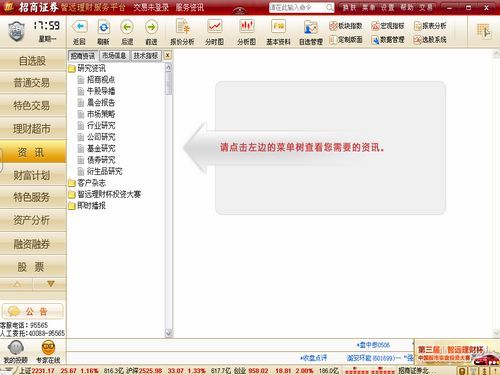This screenshot has width=500, height=375.
Task: Collapse the 研究资讯 folder
Action: coord(87,68)
